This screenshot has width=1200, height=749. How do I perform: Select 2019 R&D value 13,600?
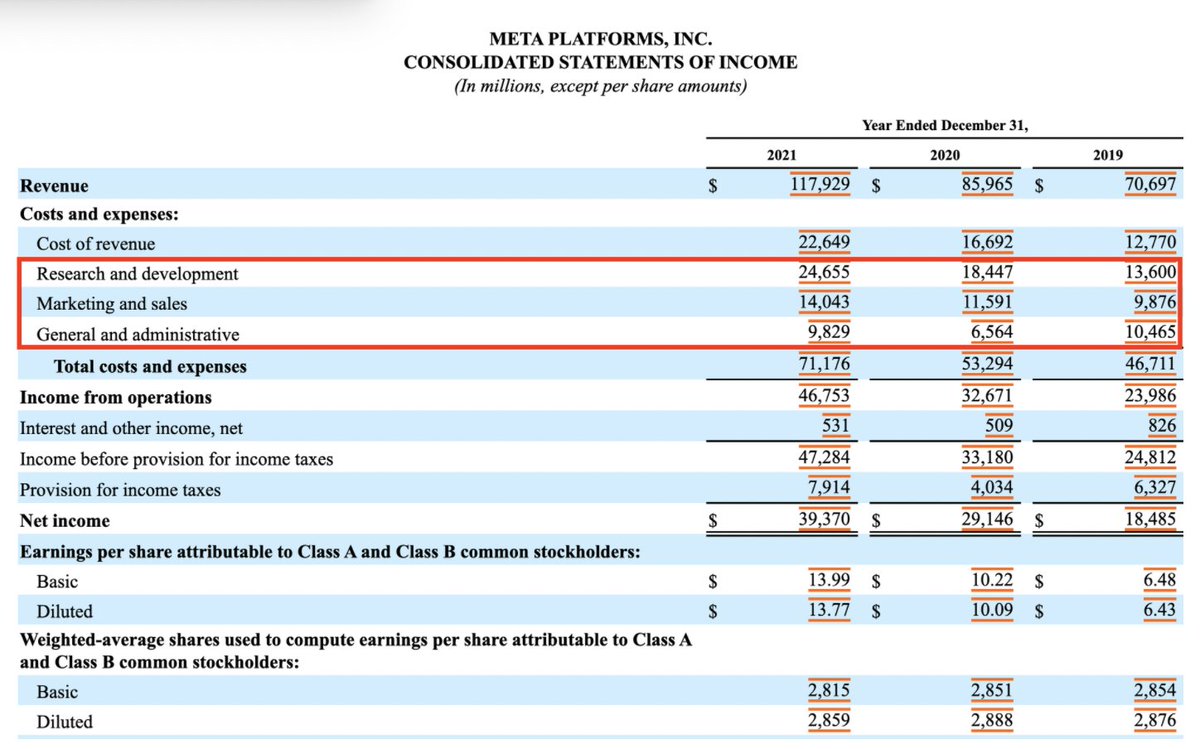click(1150, 272)
